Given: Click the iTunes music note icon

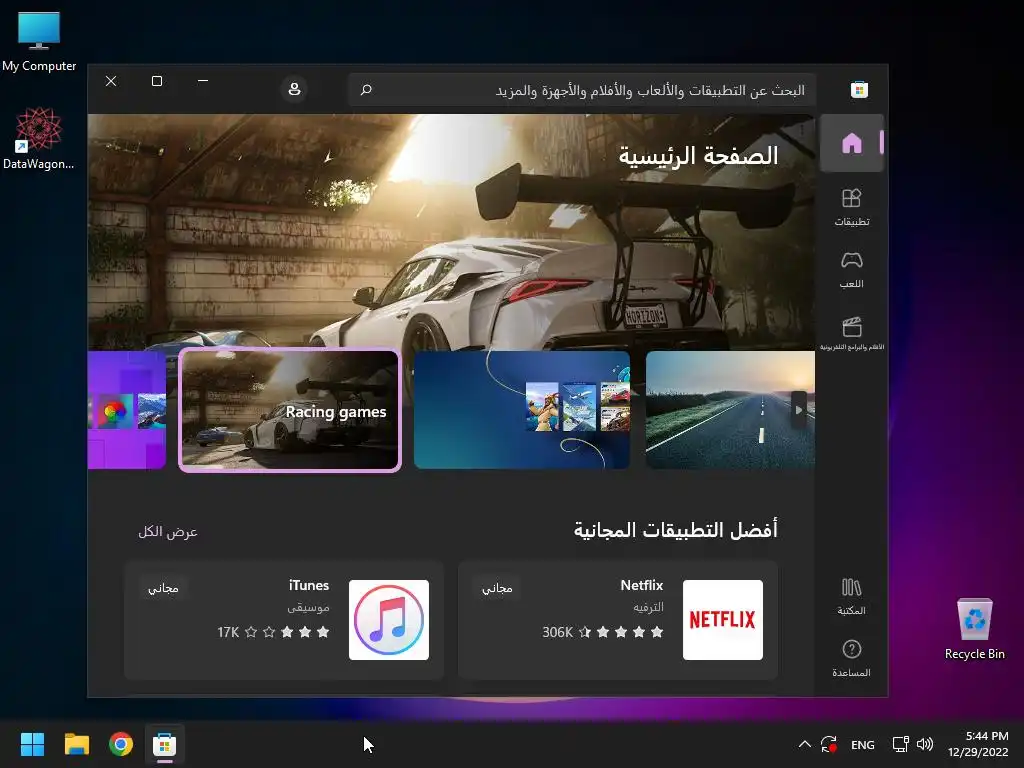Looking at the screenshot, I should coord(389,620).
